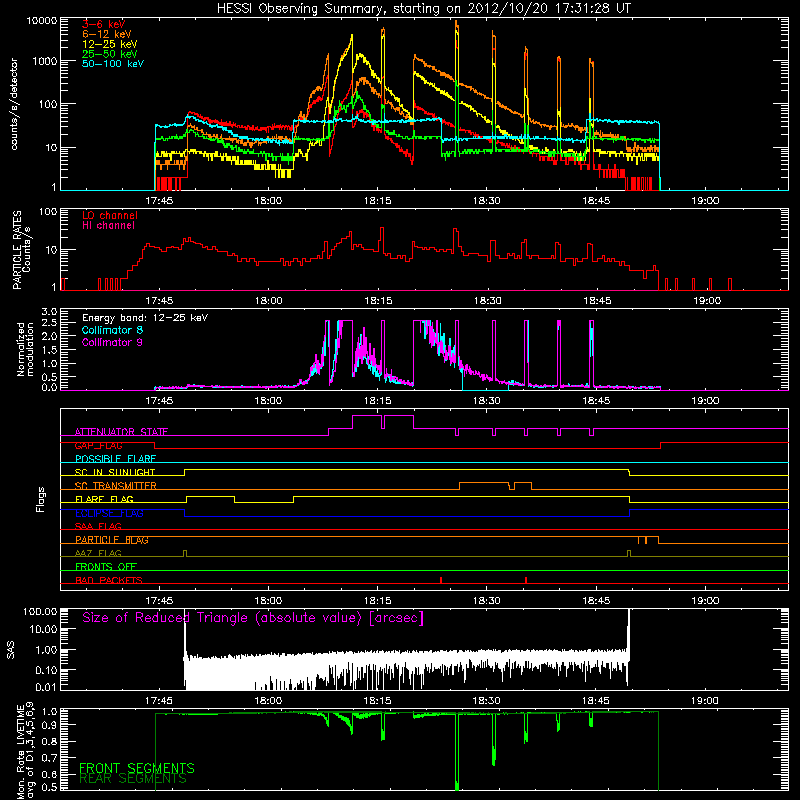Click the BAD_PACKETS flag label
The width and height of the screenshot is (800, 800).
pos(109,581)
